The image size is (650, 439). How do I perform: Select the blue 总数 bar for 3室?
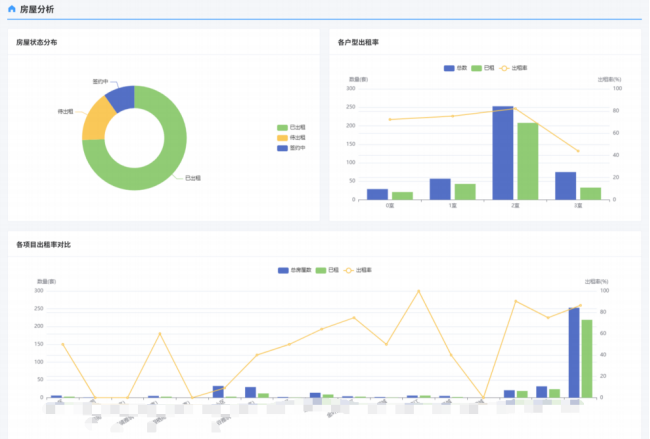click(x=565, y=186)
